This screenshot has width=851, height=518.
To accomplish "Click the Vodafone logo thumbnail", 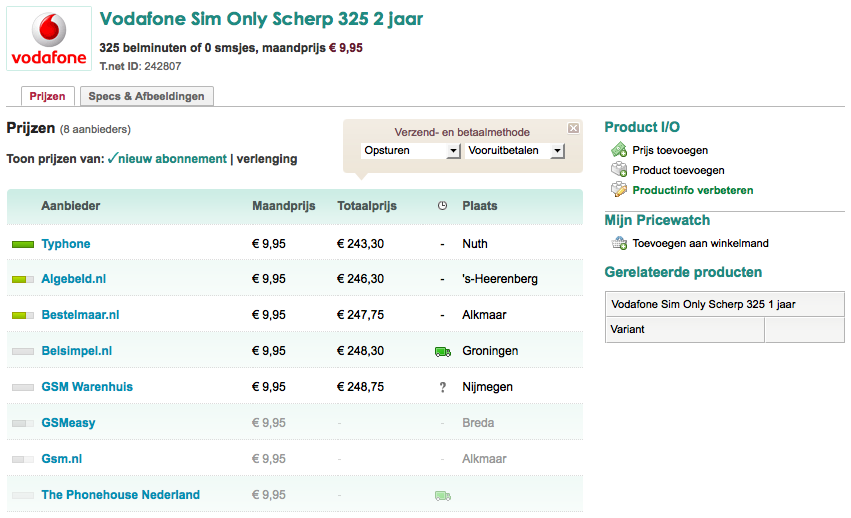I will coord(48,41).
